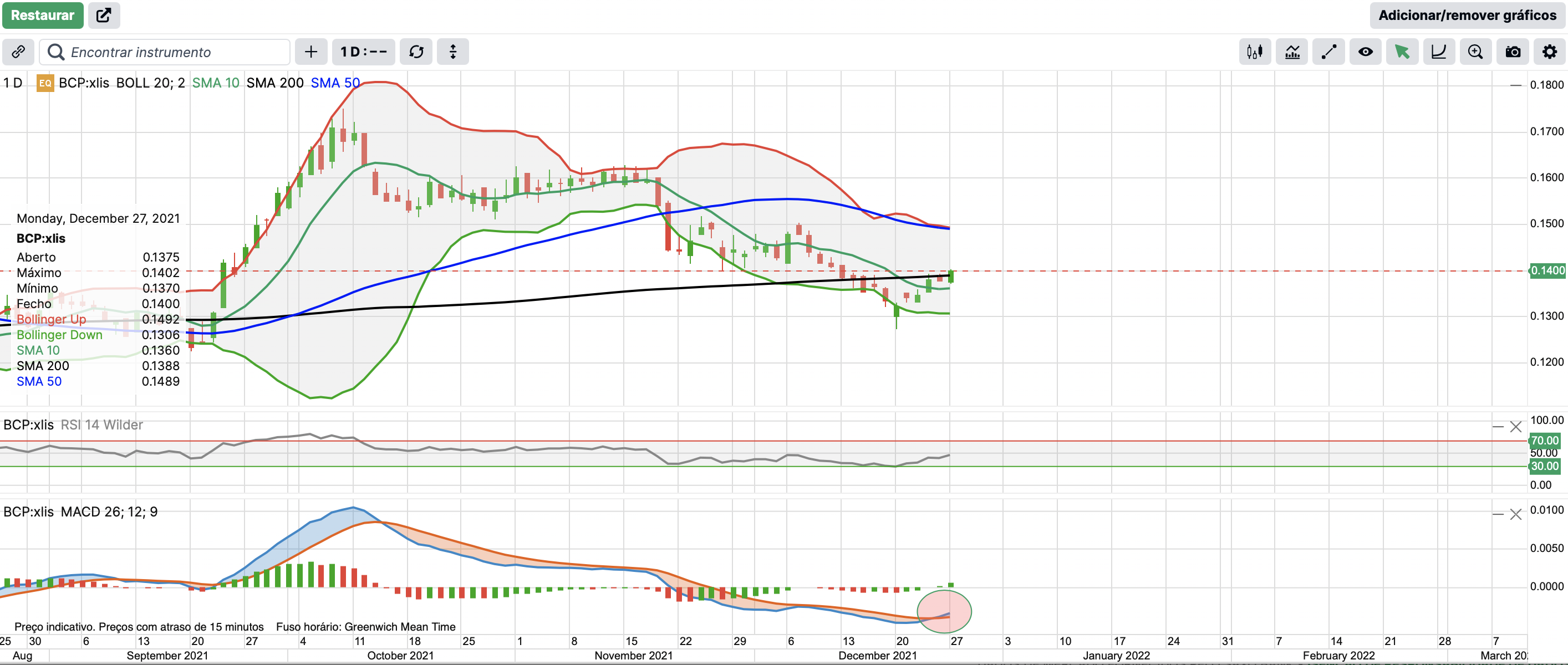Screen dimensions: 1568x665
Task: Close the RSI 14 Wilder panel
Action: [1516, 427]
